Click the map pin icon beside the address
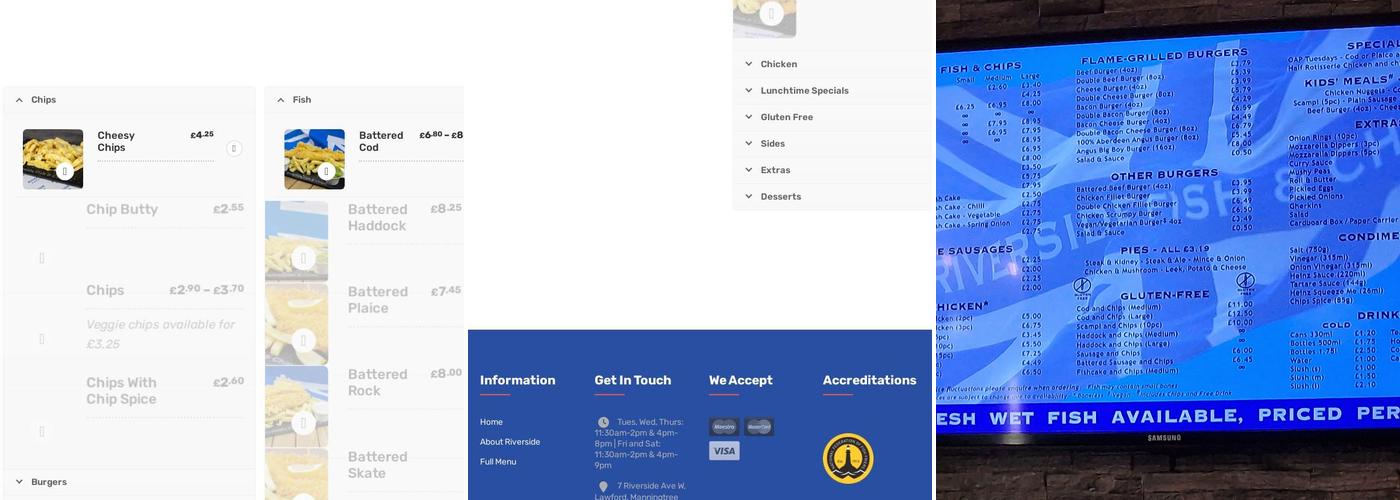 (x=603, y=487)
